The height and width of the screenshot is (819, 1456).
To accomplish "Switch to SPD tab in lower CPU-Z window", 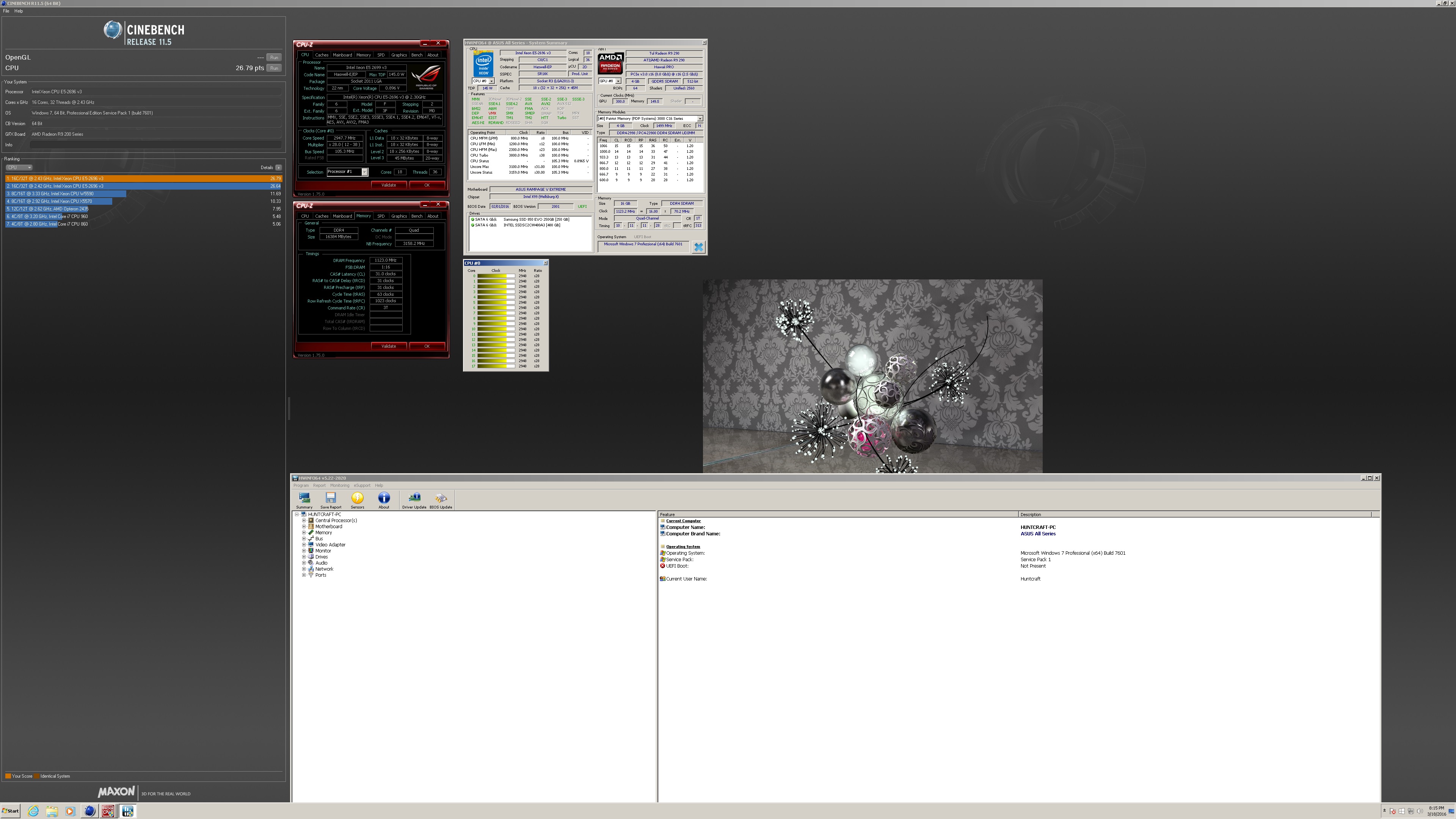I will (381, 216).
